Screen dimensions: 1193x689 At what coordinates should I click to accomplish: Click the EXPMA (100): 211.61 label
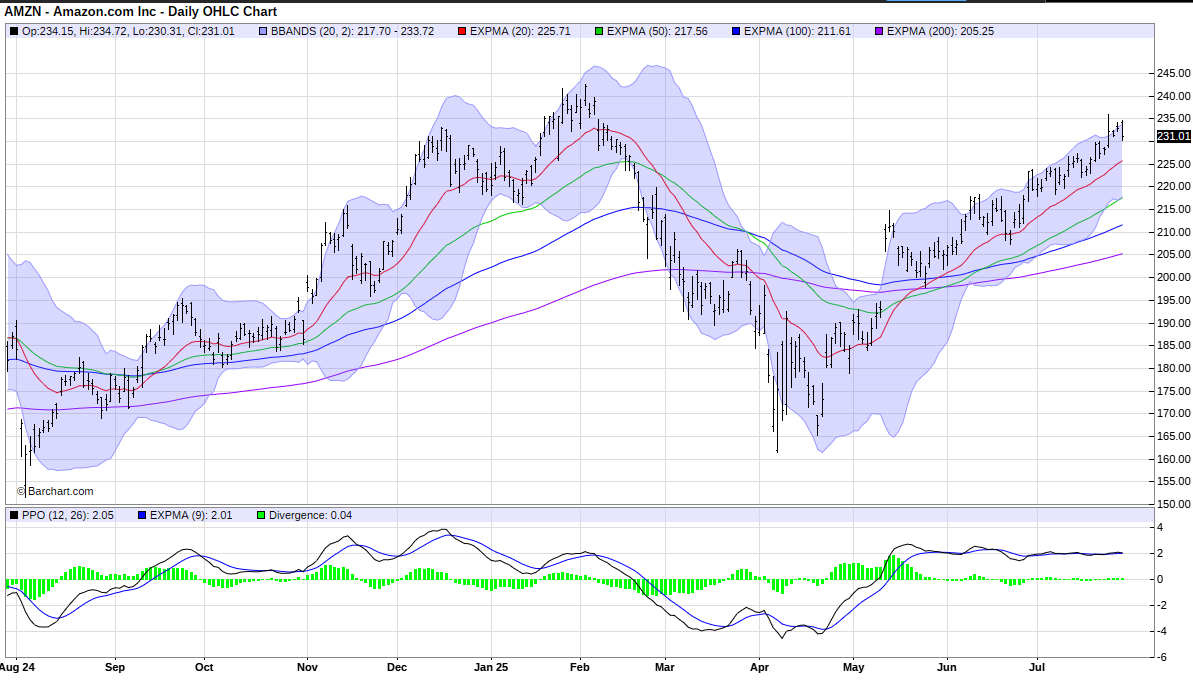(x=797, y=31)
